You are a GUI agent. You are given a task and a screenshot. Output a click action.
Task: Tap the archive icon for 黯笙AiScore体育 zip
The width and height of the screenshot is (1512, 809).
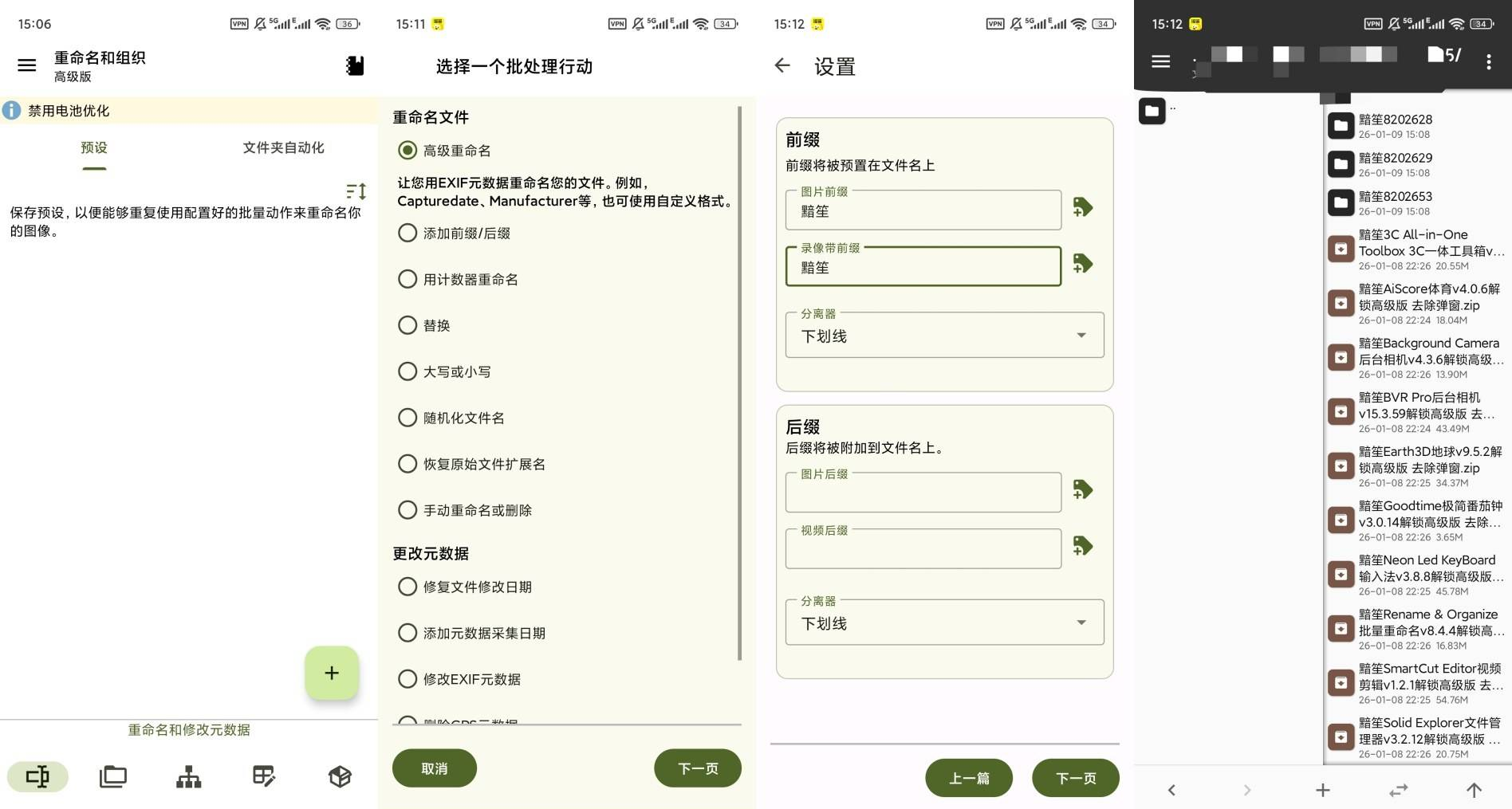(1341, 304)
